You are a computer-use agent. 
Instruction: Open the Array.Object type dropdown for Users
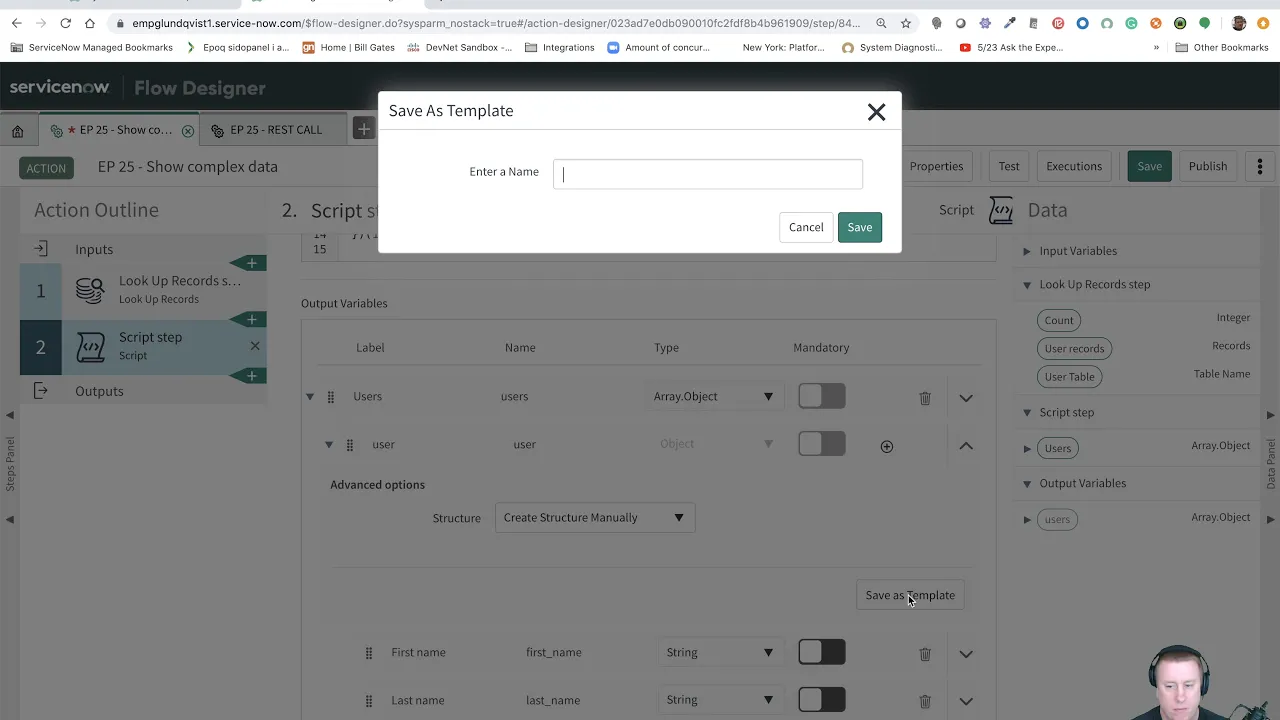[x=712, y=396]
